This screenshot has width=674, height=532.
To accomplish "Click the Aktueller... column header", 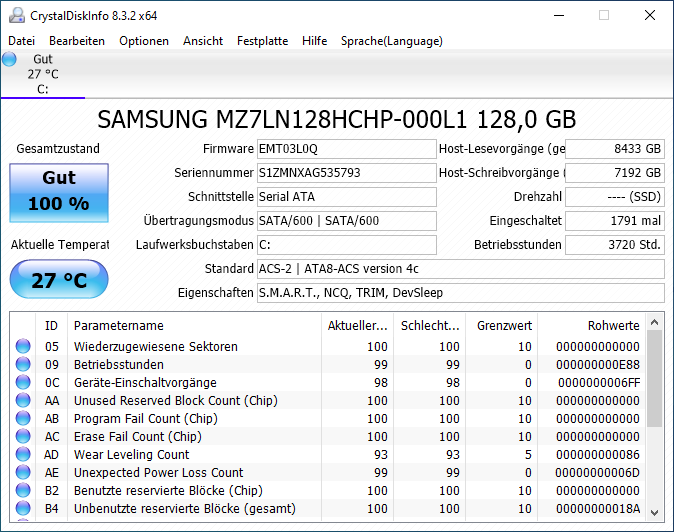I will (358, 326).
